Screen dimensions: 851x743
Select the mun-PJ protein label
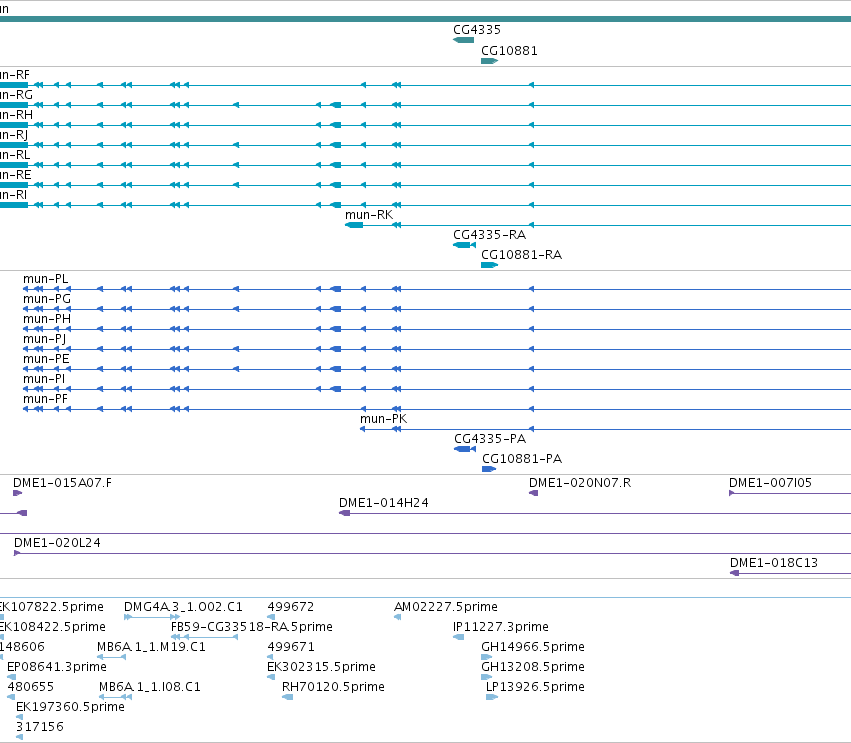(45, 339)
